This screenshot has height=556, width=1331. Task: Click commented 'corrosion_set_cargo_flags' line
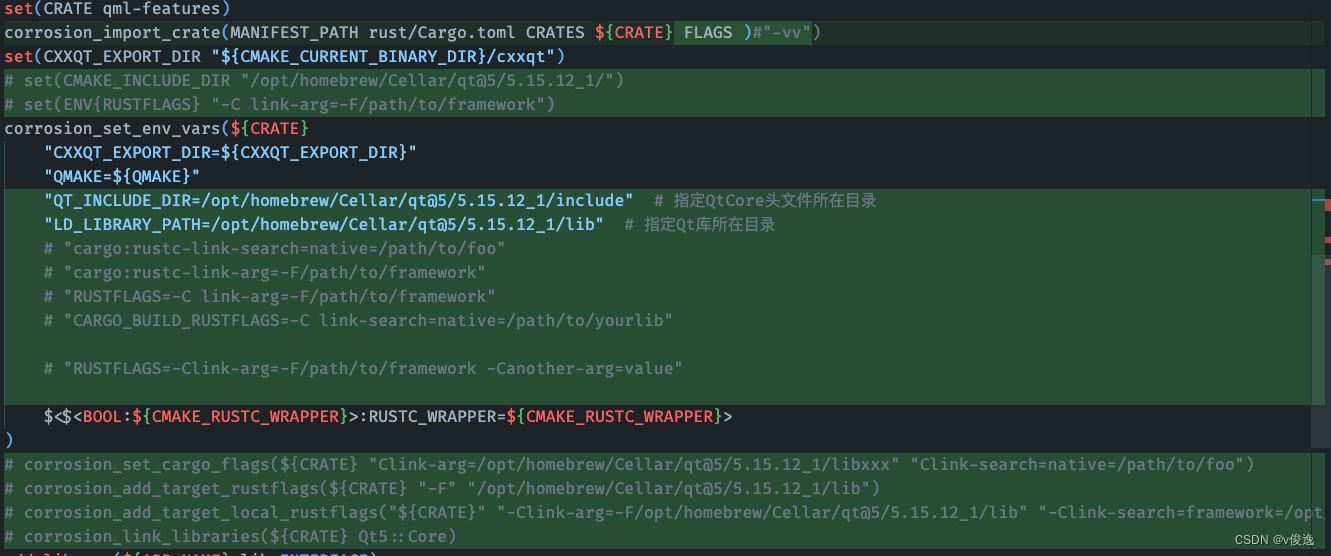(x=629, y=464)
